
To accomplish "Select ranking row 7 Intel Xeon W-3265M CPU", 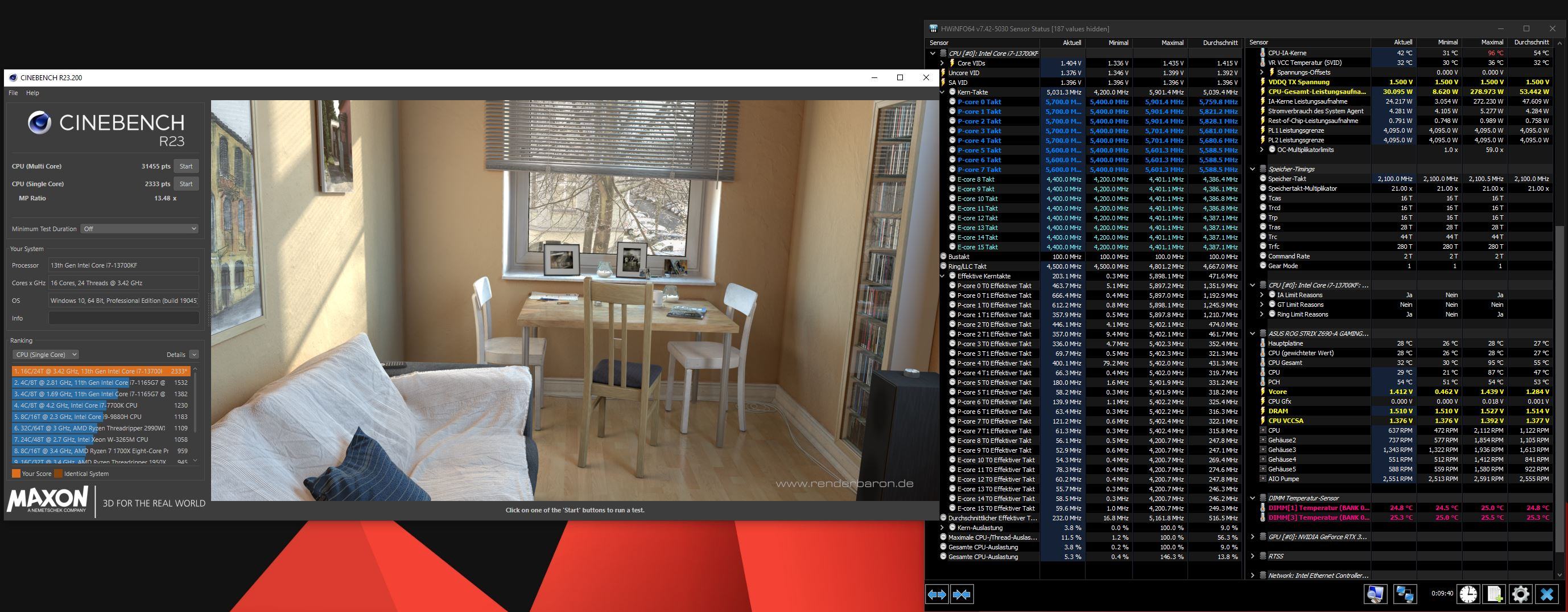I will [101, 440].
